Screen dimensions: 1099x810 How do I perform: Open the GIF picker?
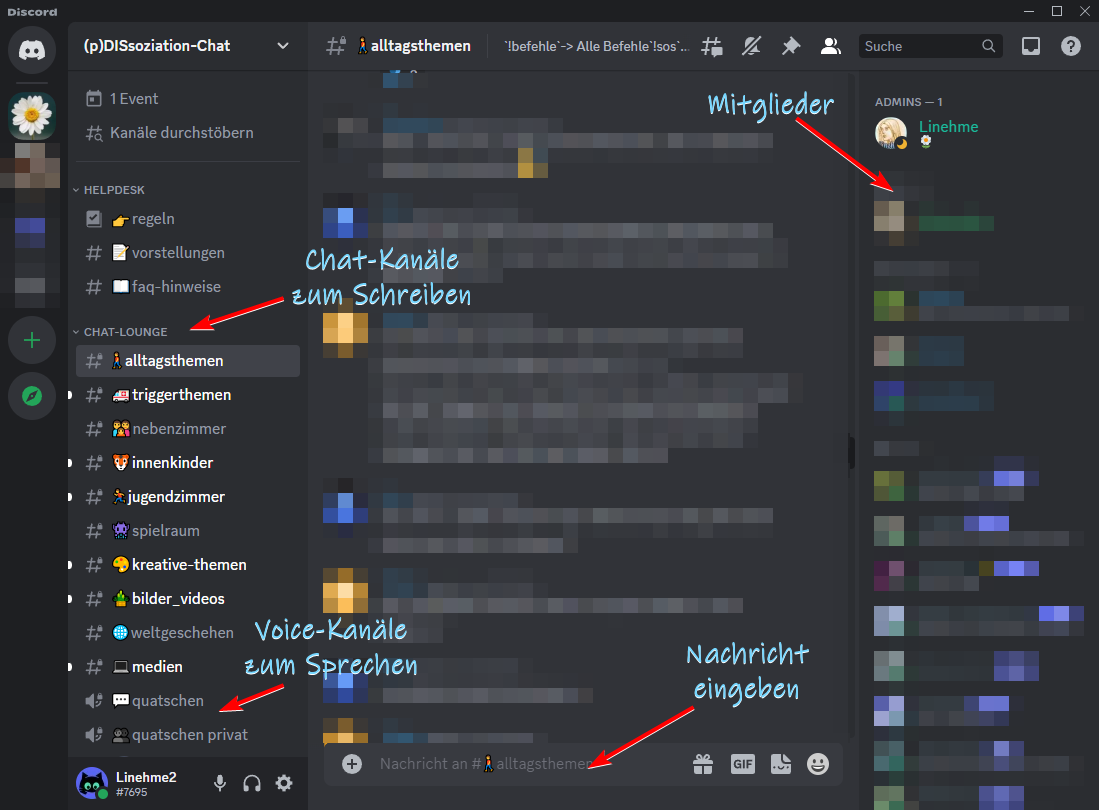point(742,764)
